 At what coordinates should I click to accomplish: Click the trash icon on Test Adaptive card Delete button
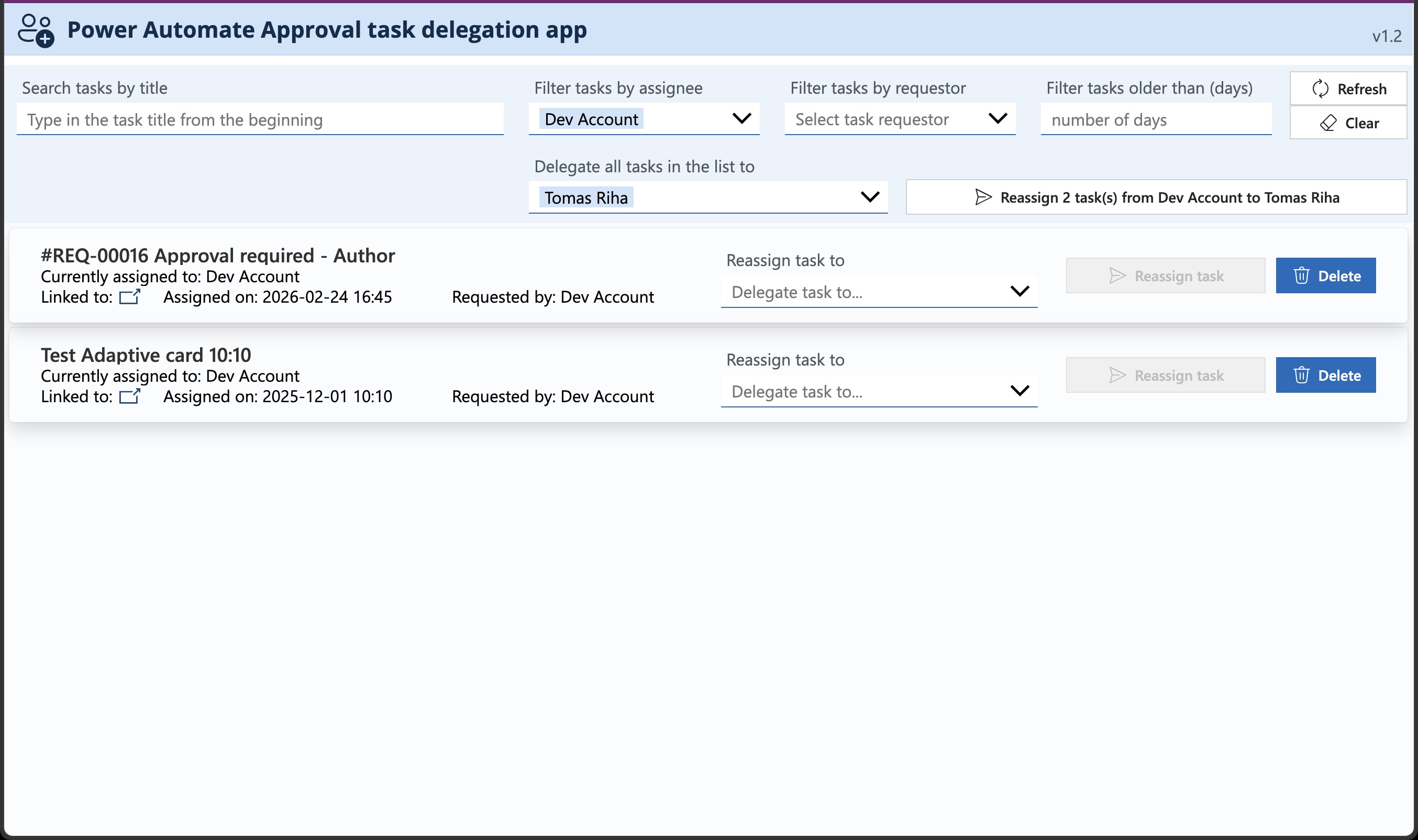coord(1302,375)
